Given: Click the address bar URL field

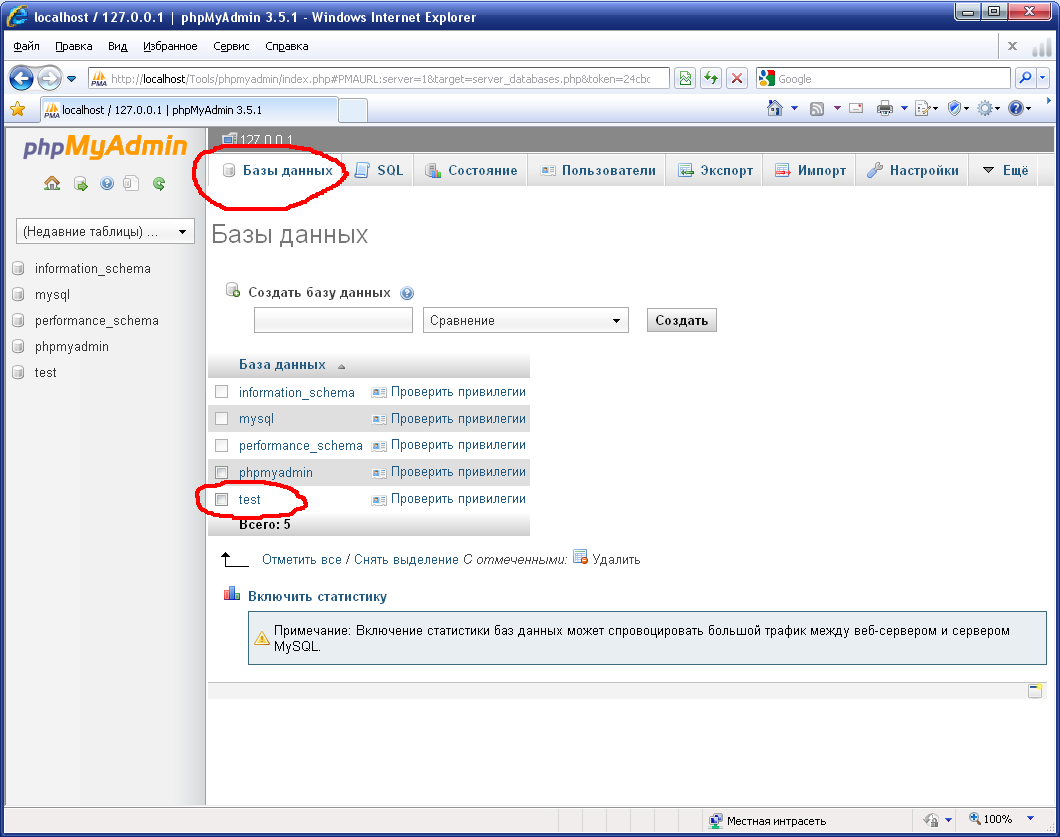Looking at the screenshot, I should [380, 78].
